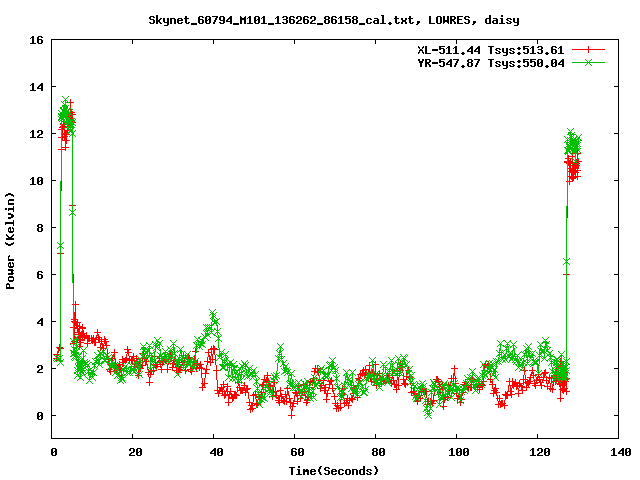
Task: Click y-axis tick label 2
Action: click(40, 369)
